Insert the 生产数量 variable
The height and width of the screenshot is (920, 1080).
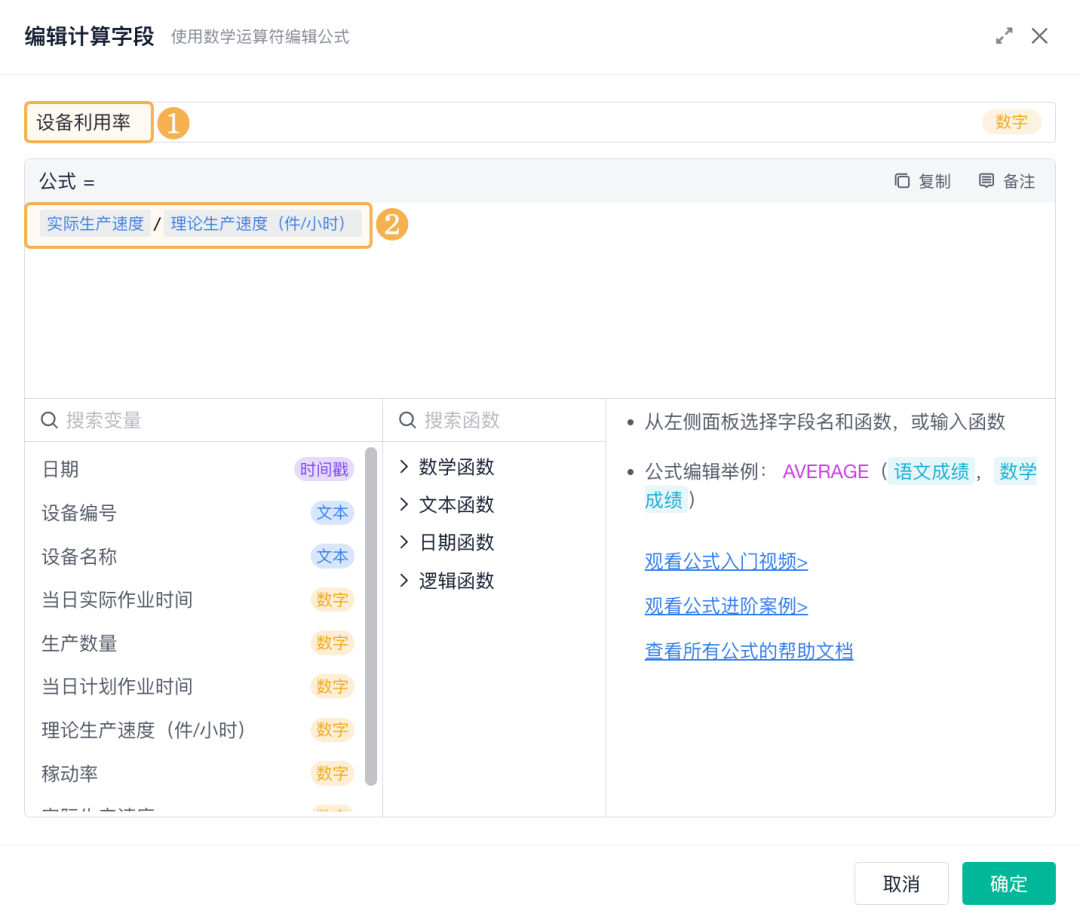pyautogui.click(x=197, y=643)
